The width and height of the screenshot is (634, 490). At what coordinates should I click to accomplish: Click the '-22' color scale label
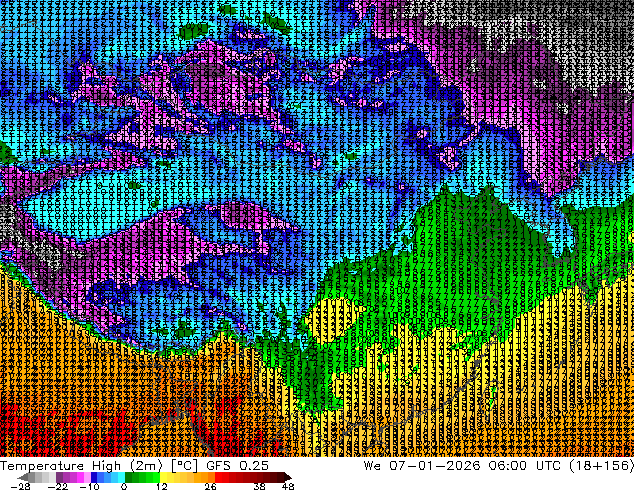pyautogui.click(x=58, y=486)
